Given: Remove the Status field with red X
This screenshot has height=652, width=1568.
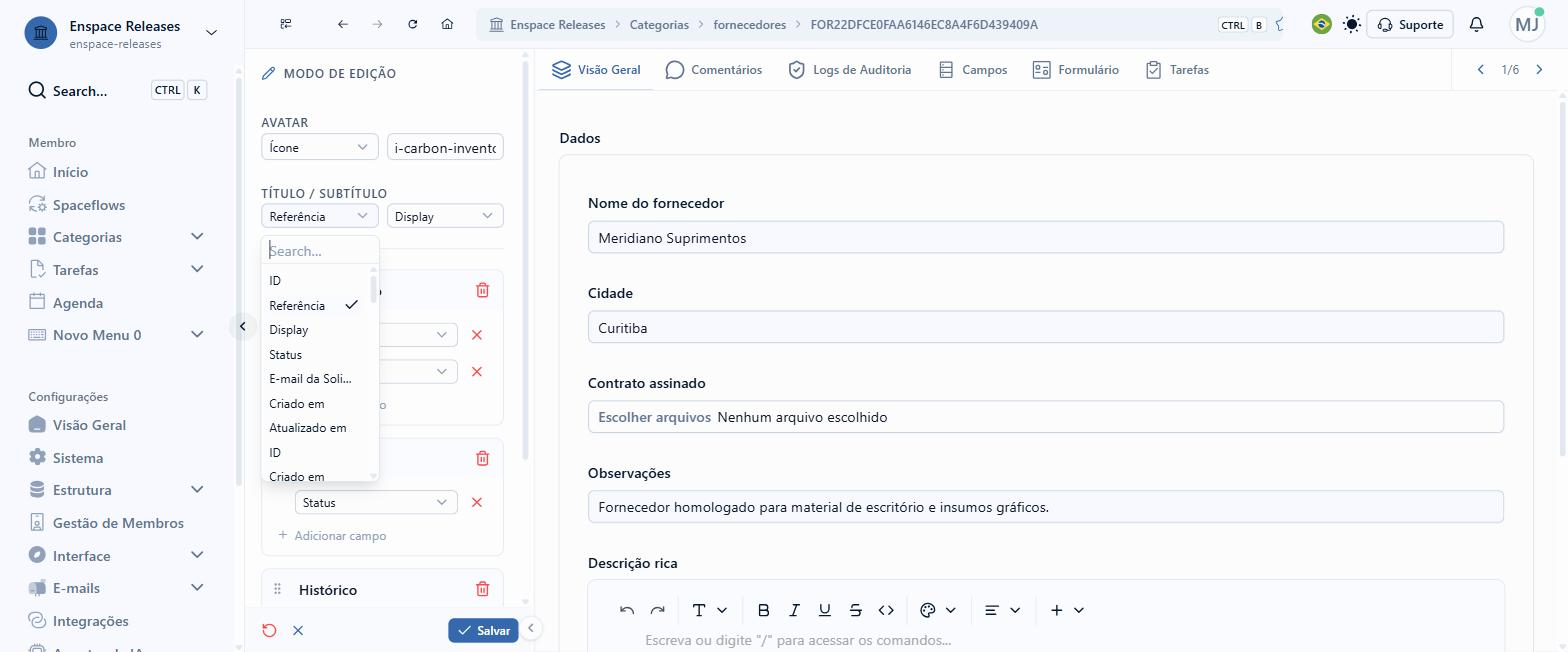Looking at the screenshot, I should point(477,502).
